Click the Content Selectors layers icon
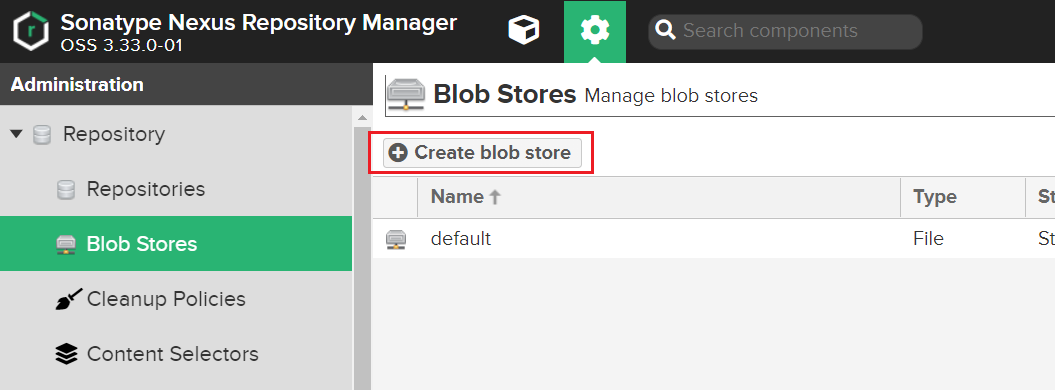This screenshot has height=390, width=1055. tap(66, 354)
